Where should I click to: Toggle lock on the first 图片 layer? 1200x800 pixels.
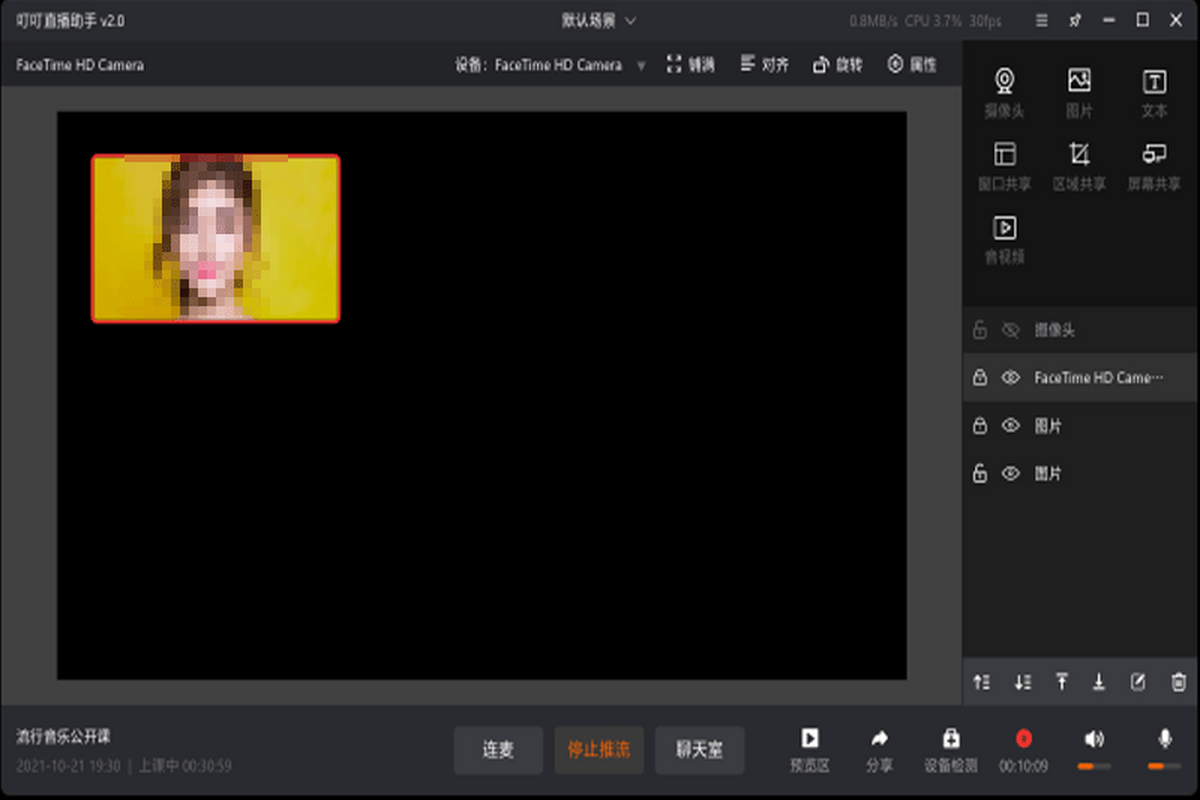(980, 426)
